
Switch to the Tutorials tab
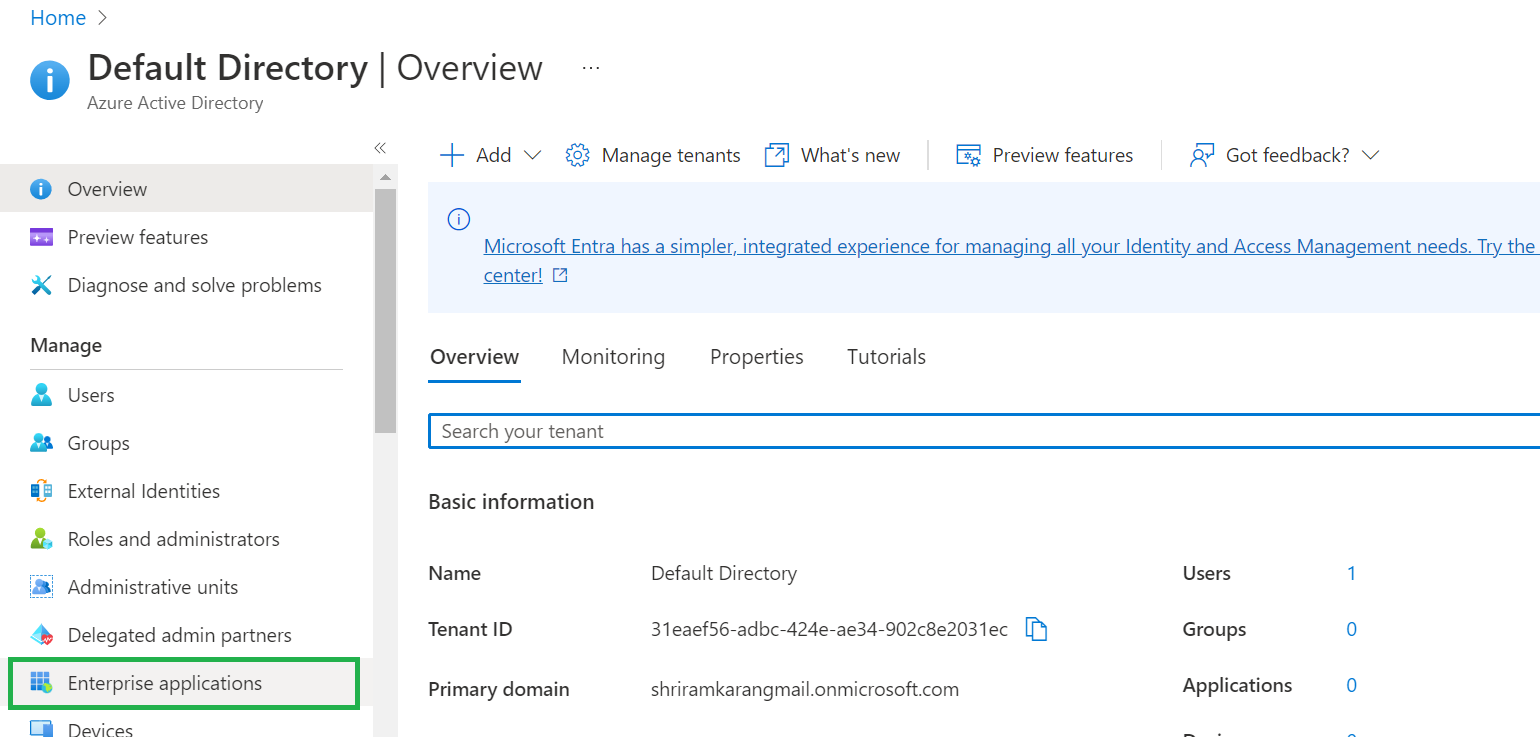click(886, 357)
